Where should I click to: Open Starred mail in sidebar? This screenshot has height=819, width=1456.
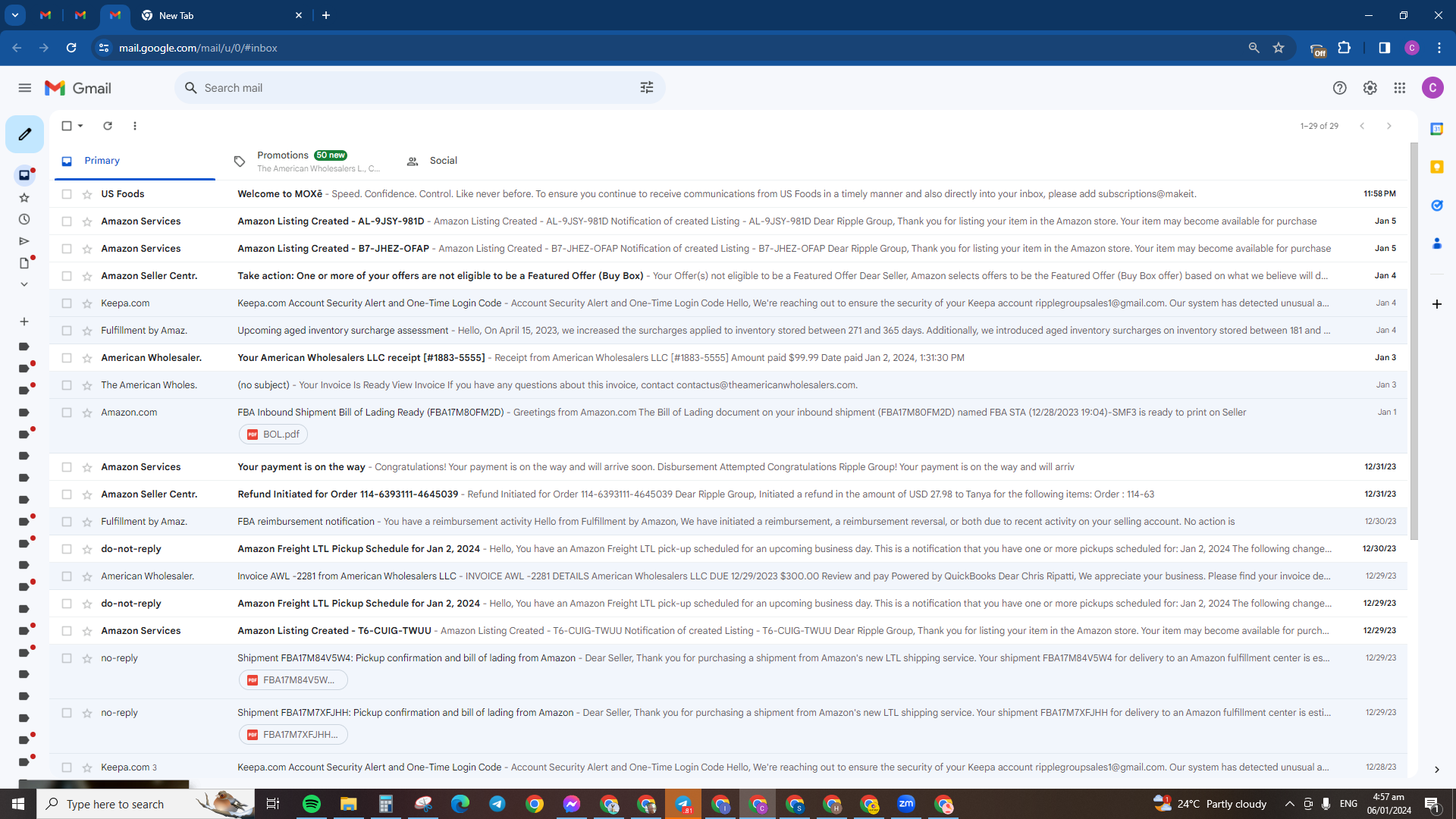(24, 198)
